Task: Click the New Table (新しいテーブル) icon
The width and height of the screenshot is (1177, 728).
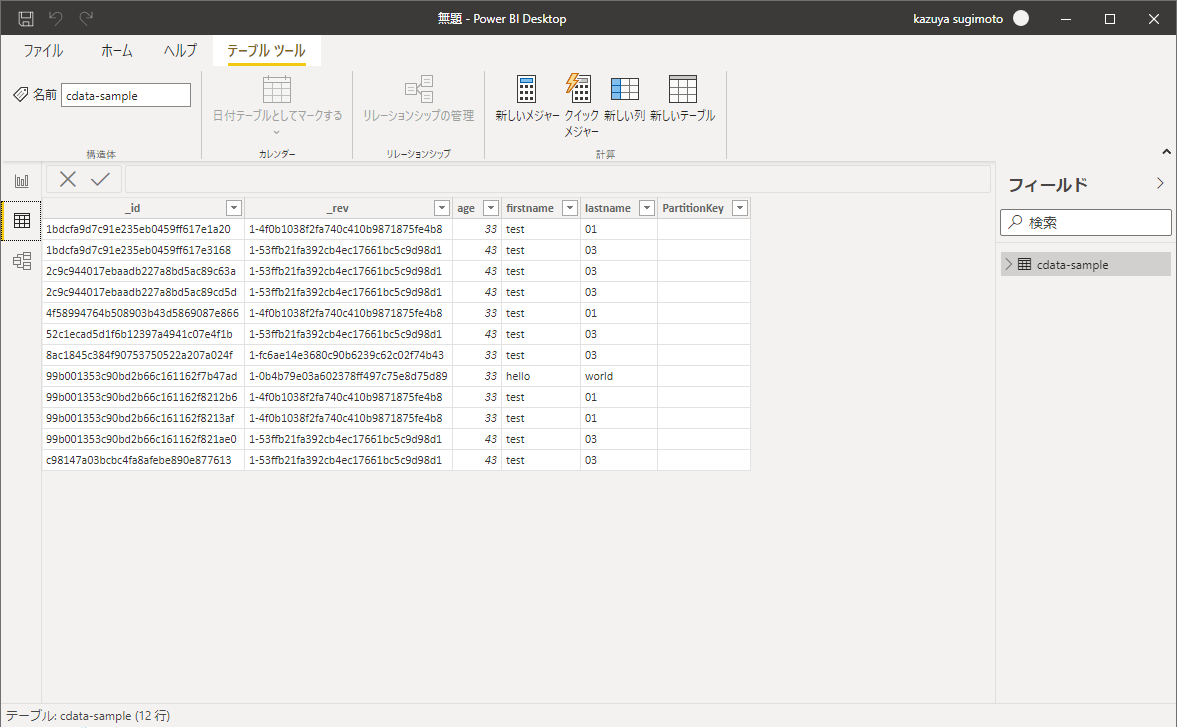Action: 682,90
